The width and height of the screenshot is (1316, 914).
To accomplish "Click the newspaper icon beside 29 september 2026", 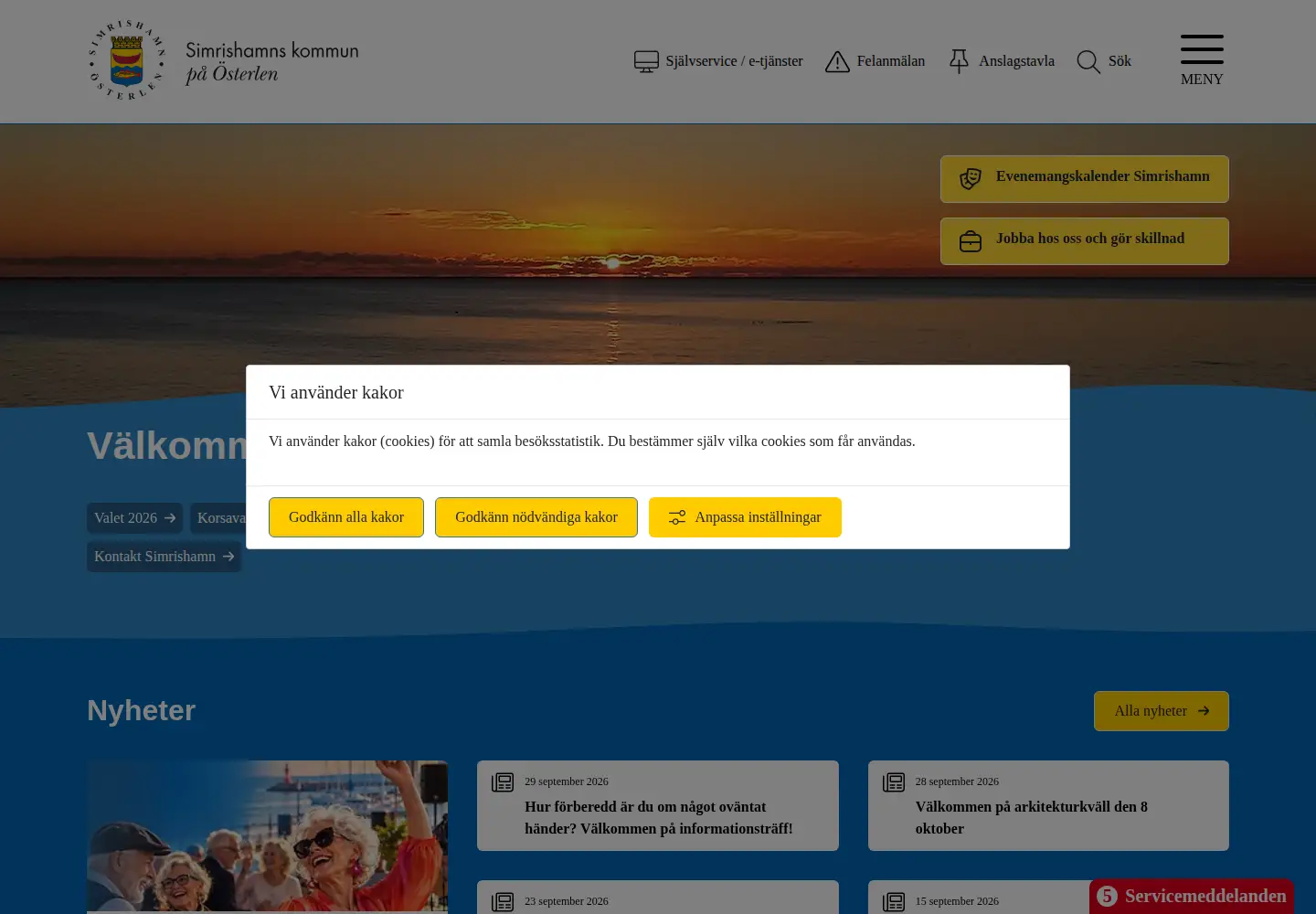I will [x=503, y=782].
